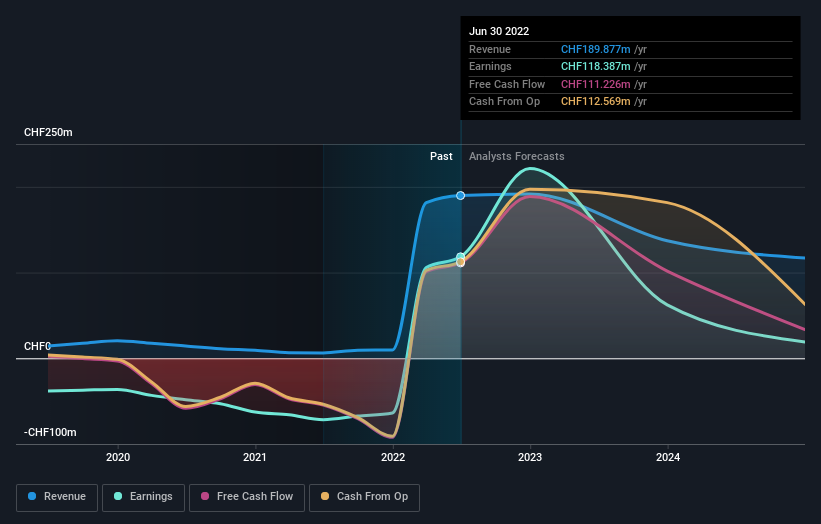Click the CHF118.387m earnings value

point(595,66)
